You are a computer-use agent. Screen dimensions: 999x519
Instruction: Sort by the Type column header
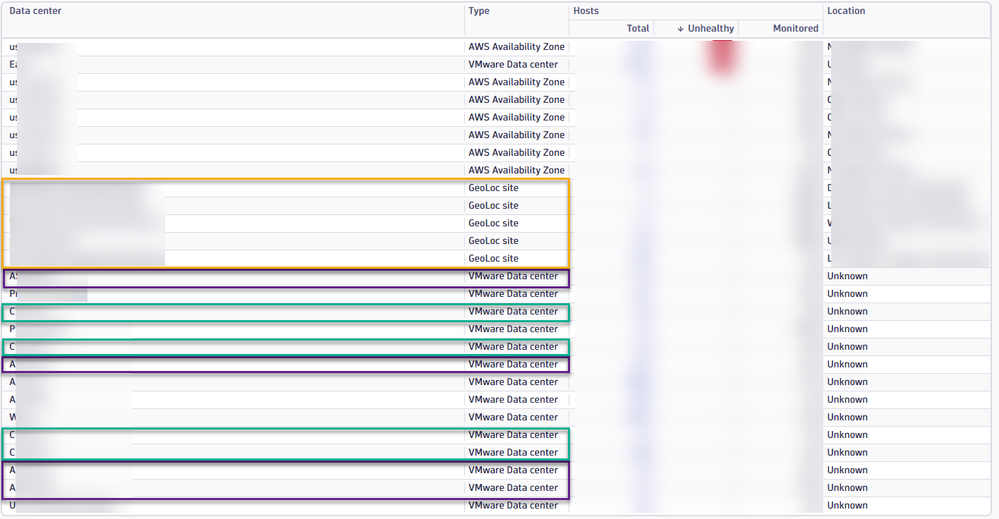[x=479, y=11]
